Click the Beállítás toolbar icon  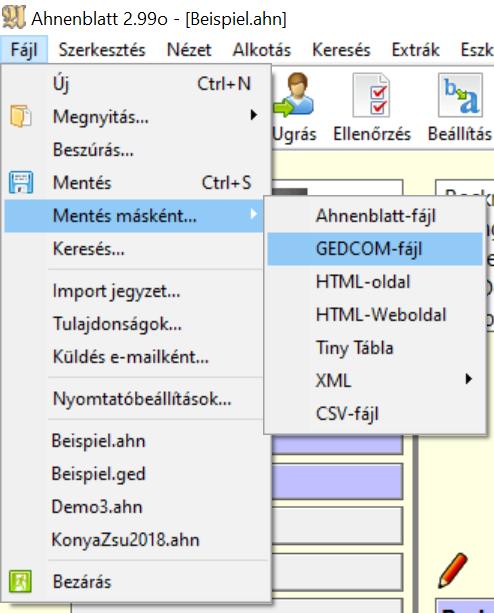tap(460, 95)
